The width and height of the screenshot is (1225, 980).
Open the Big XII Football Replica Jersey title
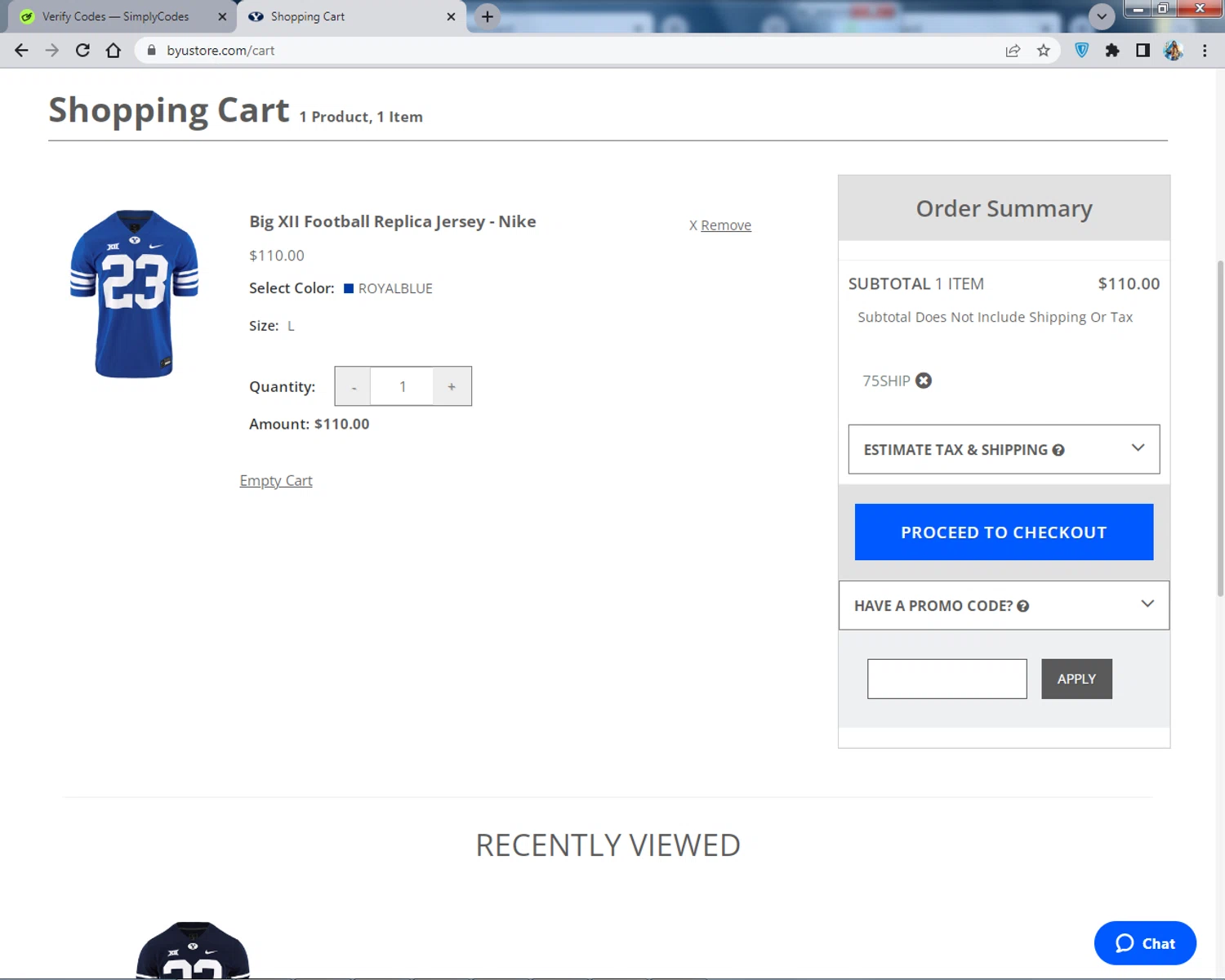tap(393, 221)
